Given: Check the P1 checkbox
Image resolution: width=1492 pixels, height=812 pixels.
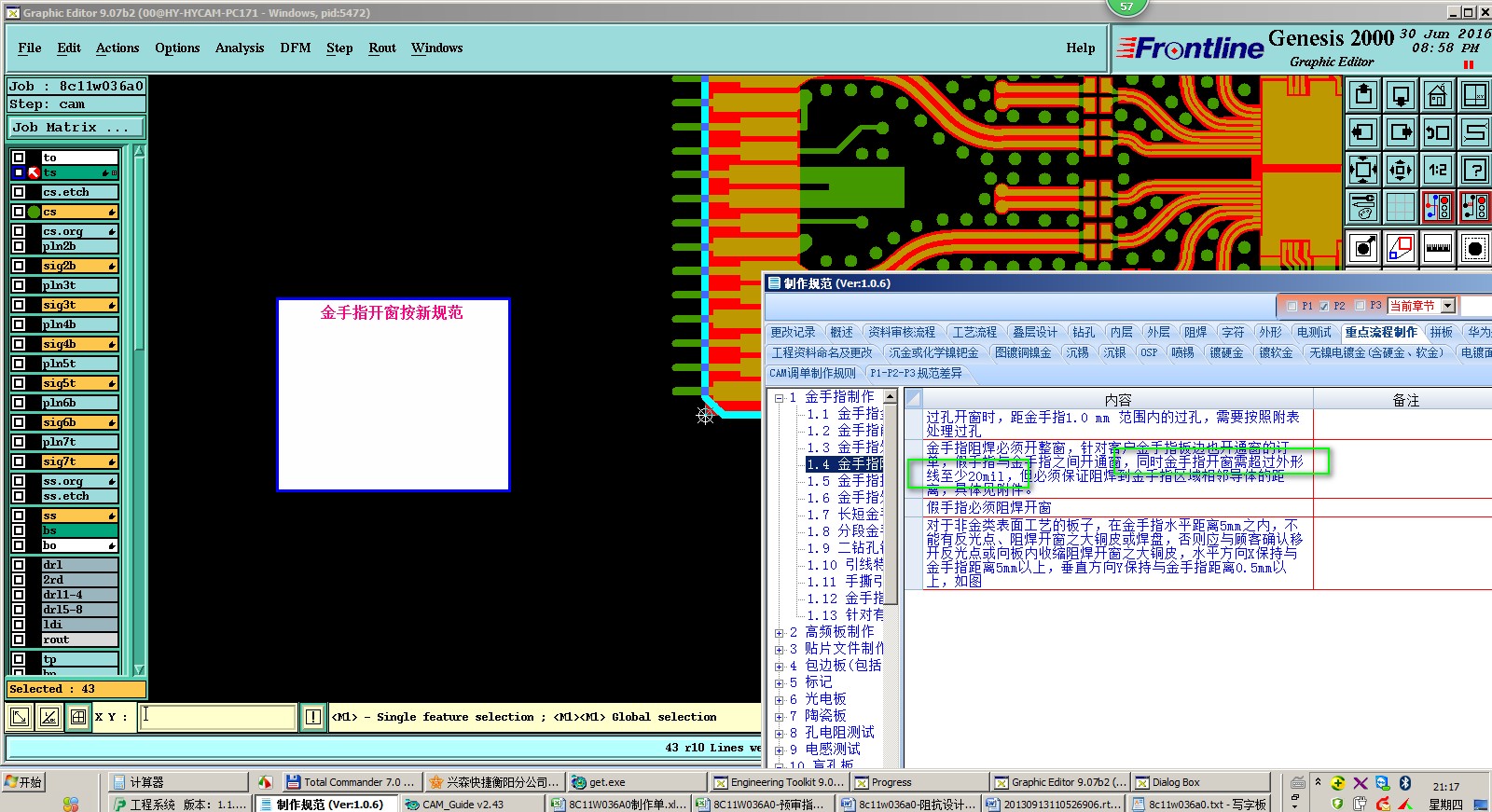Looking at the screenshot, I should 1292,306.
